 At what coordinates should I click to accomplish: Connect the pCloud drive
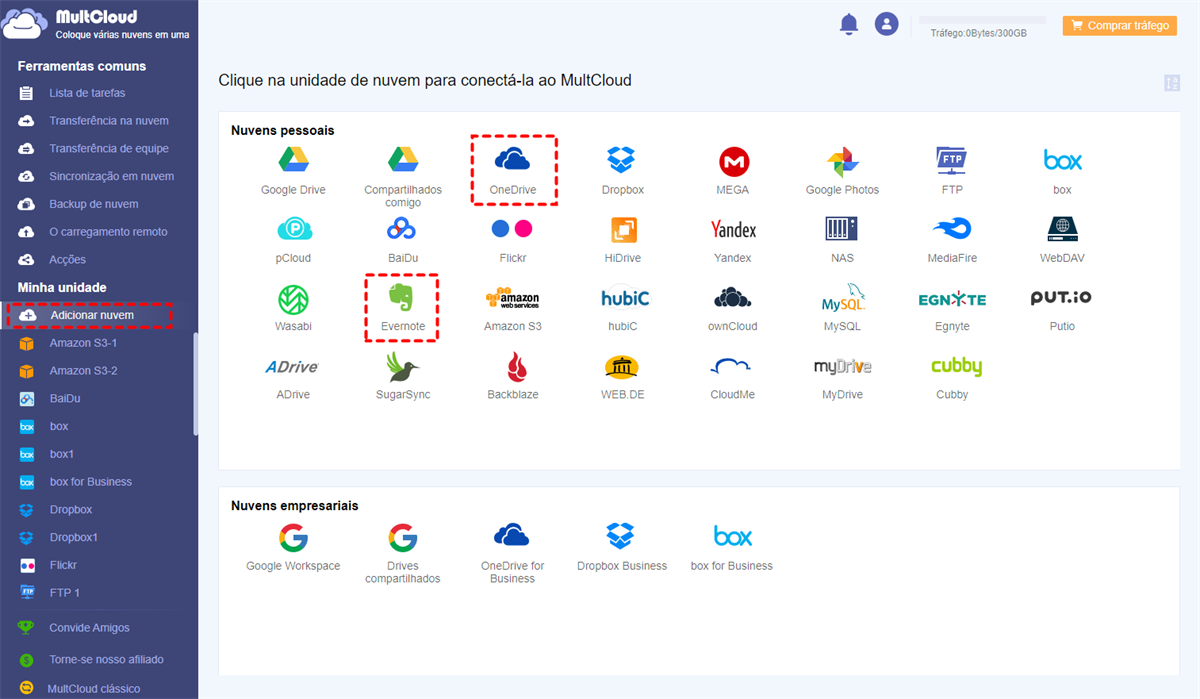(x=293, y=239)
